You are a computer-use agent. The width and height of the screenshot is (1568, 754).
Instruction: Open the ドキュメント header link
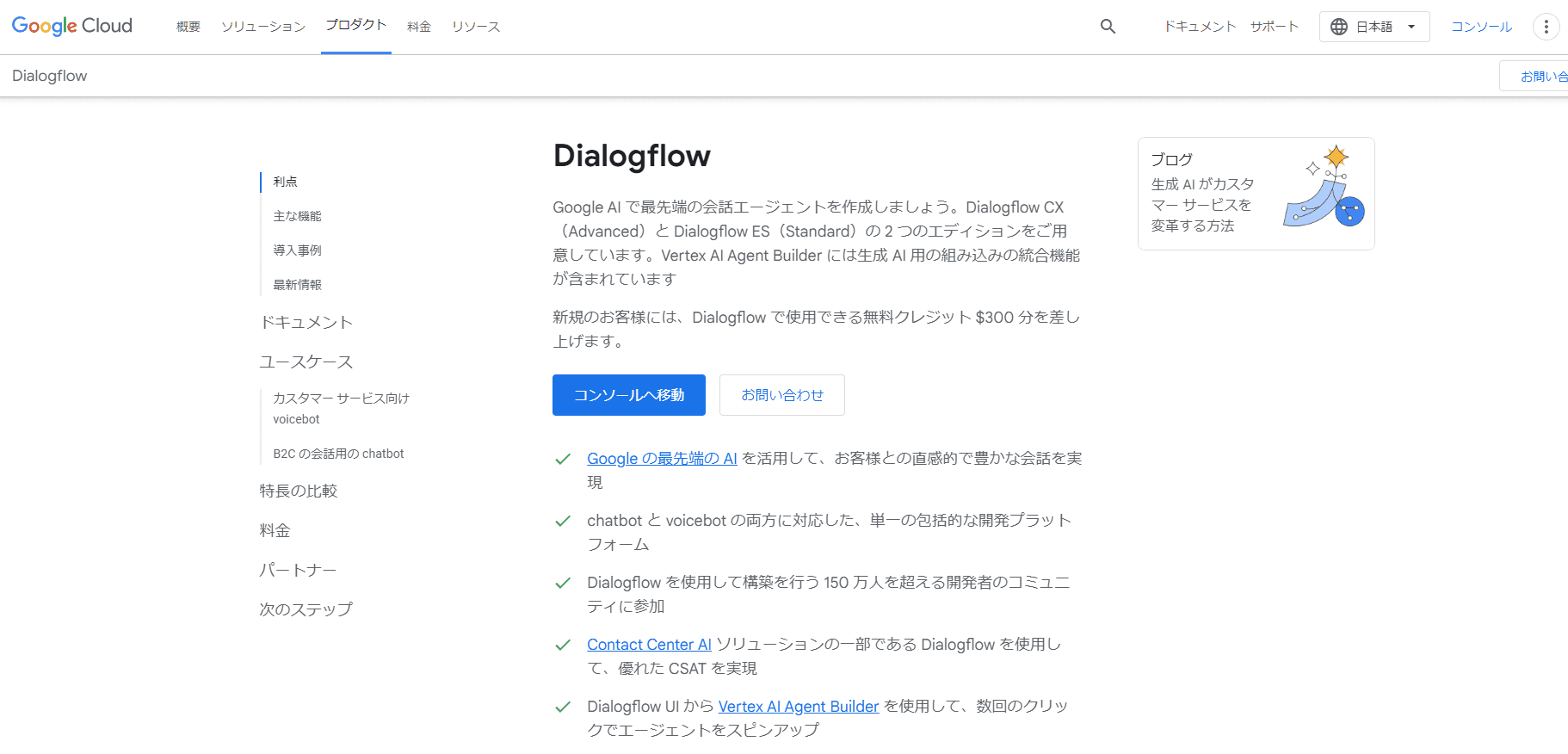[1200, 27]
